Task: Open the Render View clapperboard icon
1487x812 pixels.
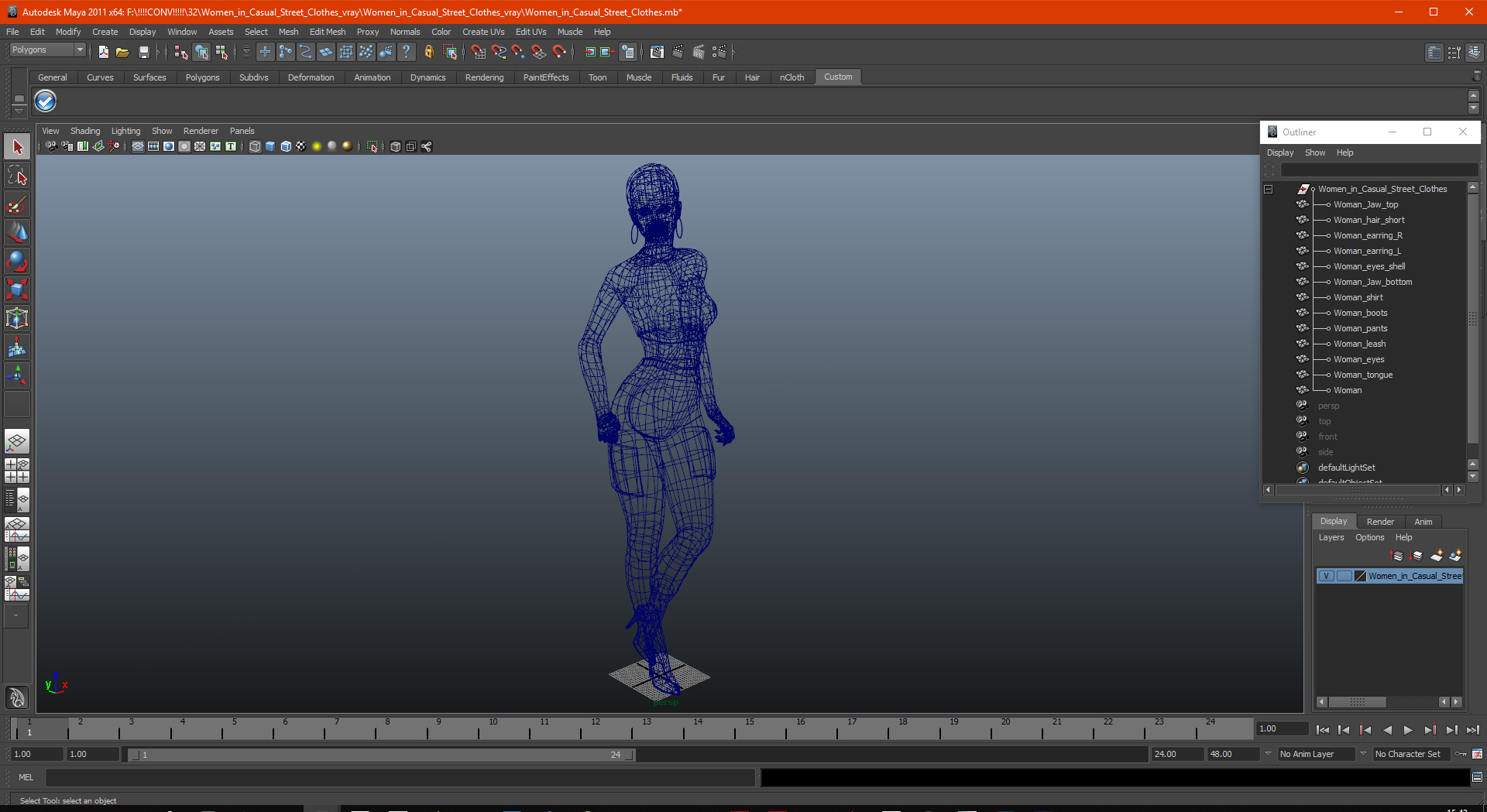Action: tap(657, 52)
